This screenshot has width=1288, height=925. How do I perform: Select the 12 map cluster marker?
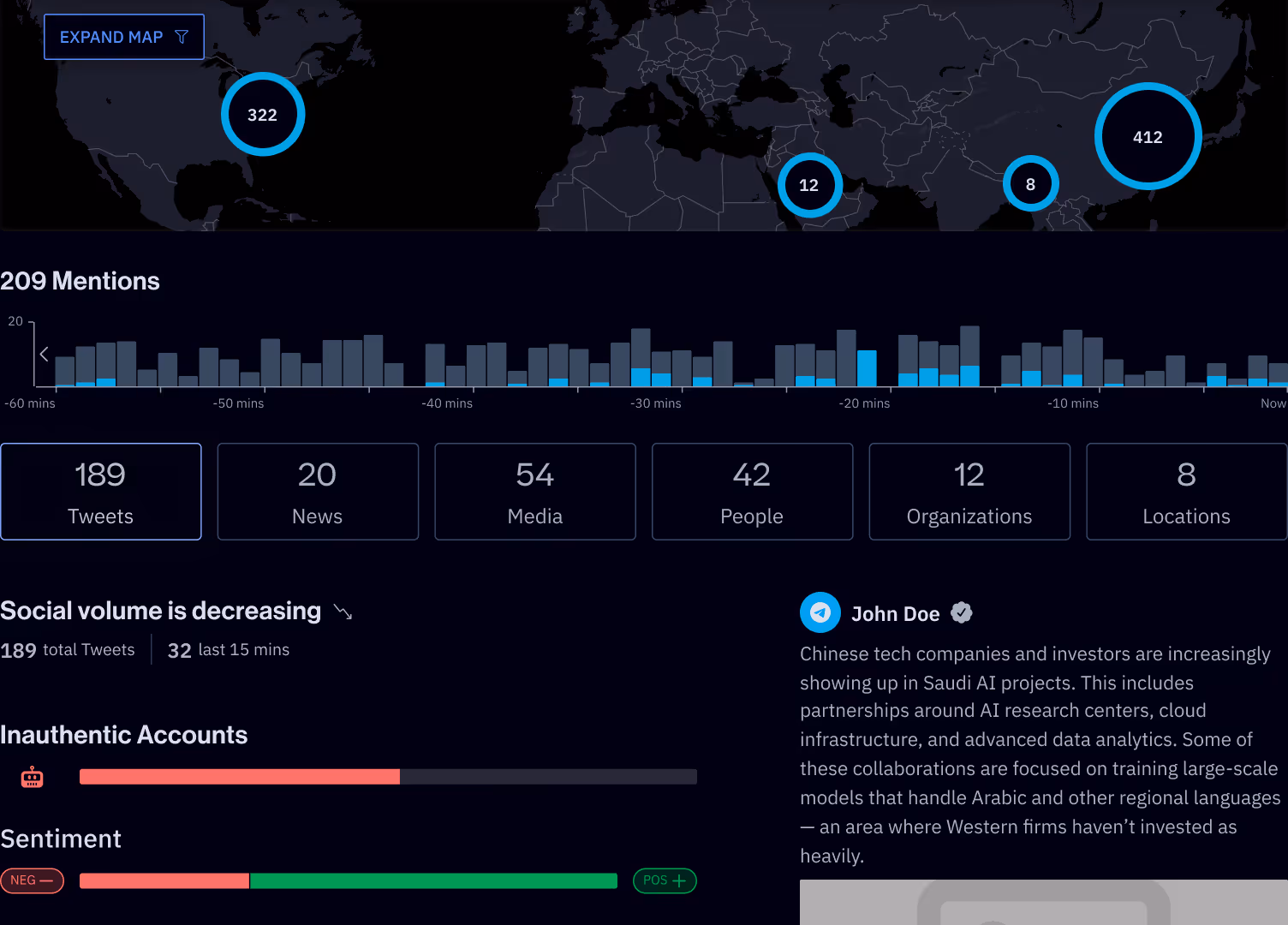tap(809, 185)
